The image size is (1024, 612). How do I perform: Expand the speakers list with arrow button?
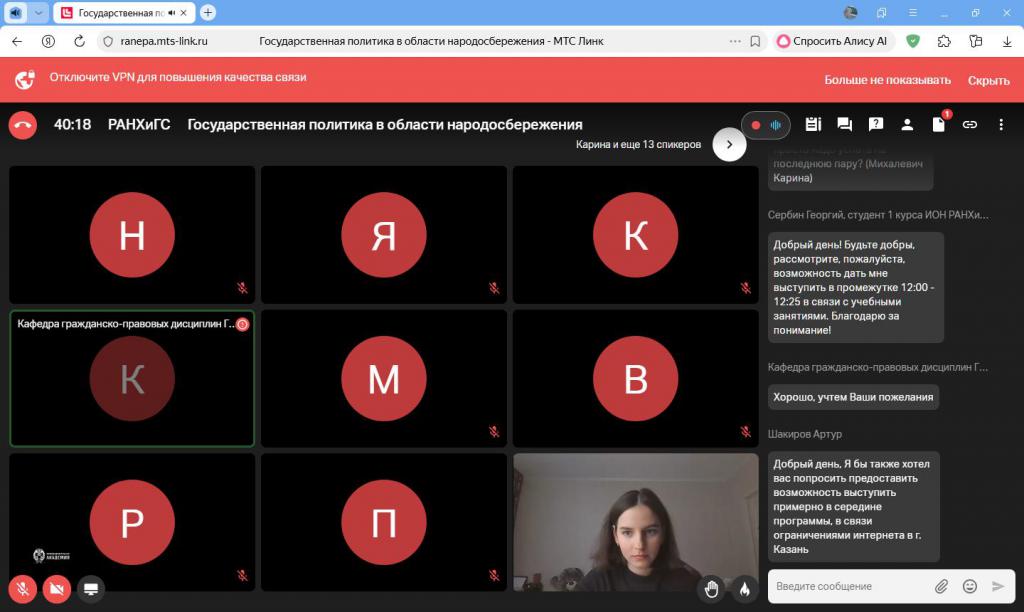(729, 144)
